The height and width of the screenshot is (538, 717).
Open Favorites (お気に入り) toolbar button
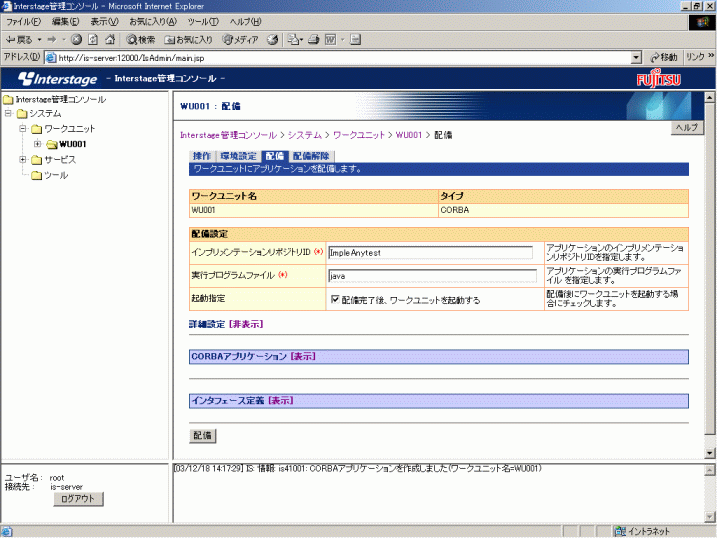point(188,40)
